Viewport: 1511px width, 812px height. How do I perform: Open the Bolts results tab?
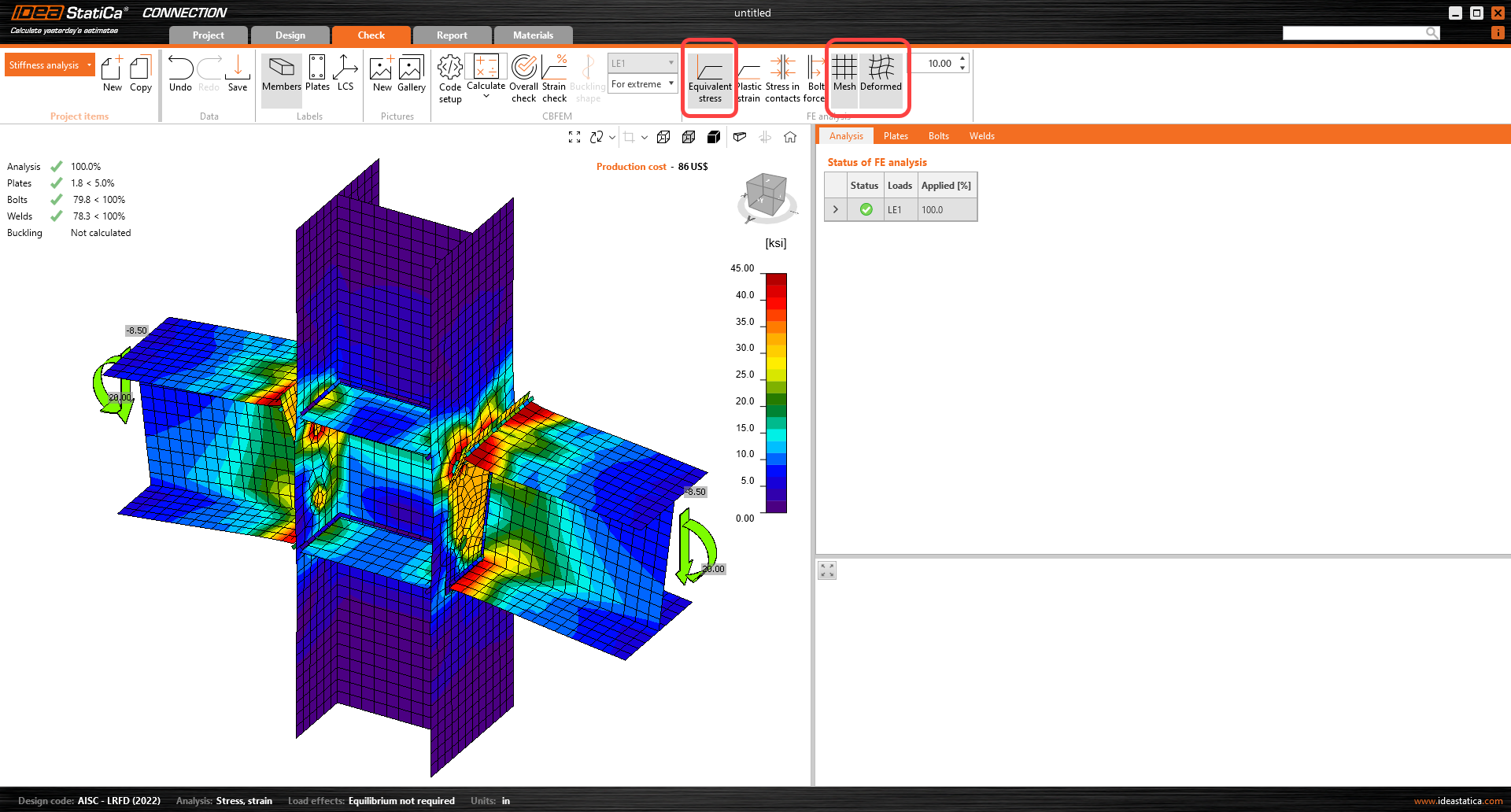click(x=938, y=136)
